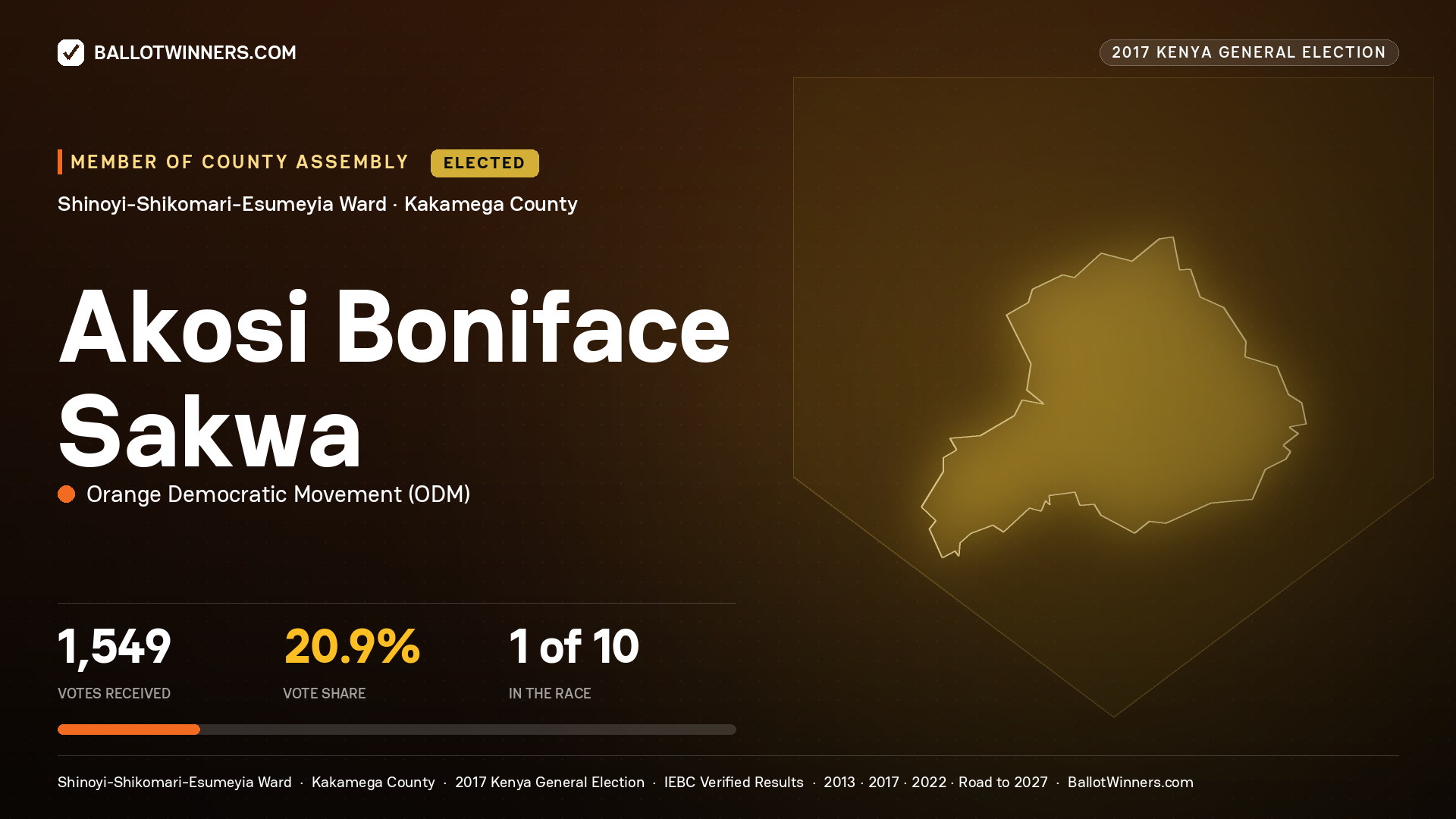Click the Shinoyi-Shikomari-Esumeyia Ward subtitle

[222, 204]
